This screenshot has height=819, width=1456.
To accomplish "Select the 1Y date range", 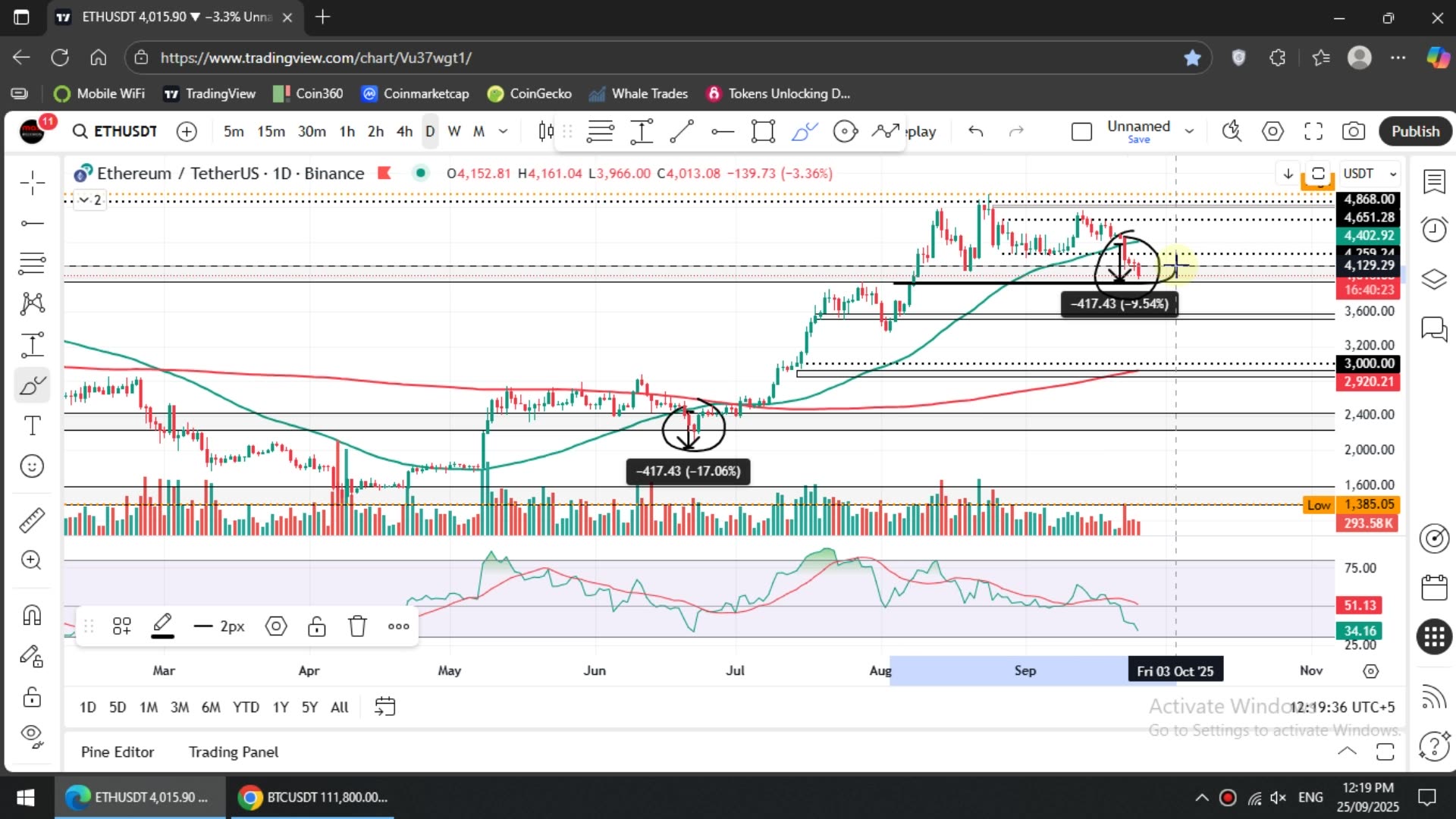I will pos(280,707).
